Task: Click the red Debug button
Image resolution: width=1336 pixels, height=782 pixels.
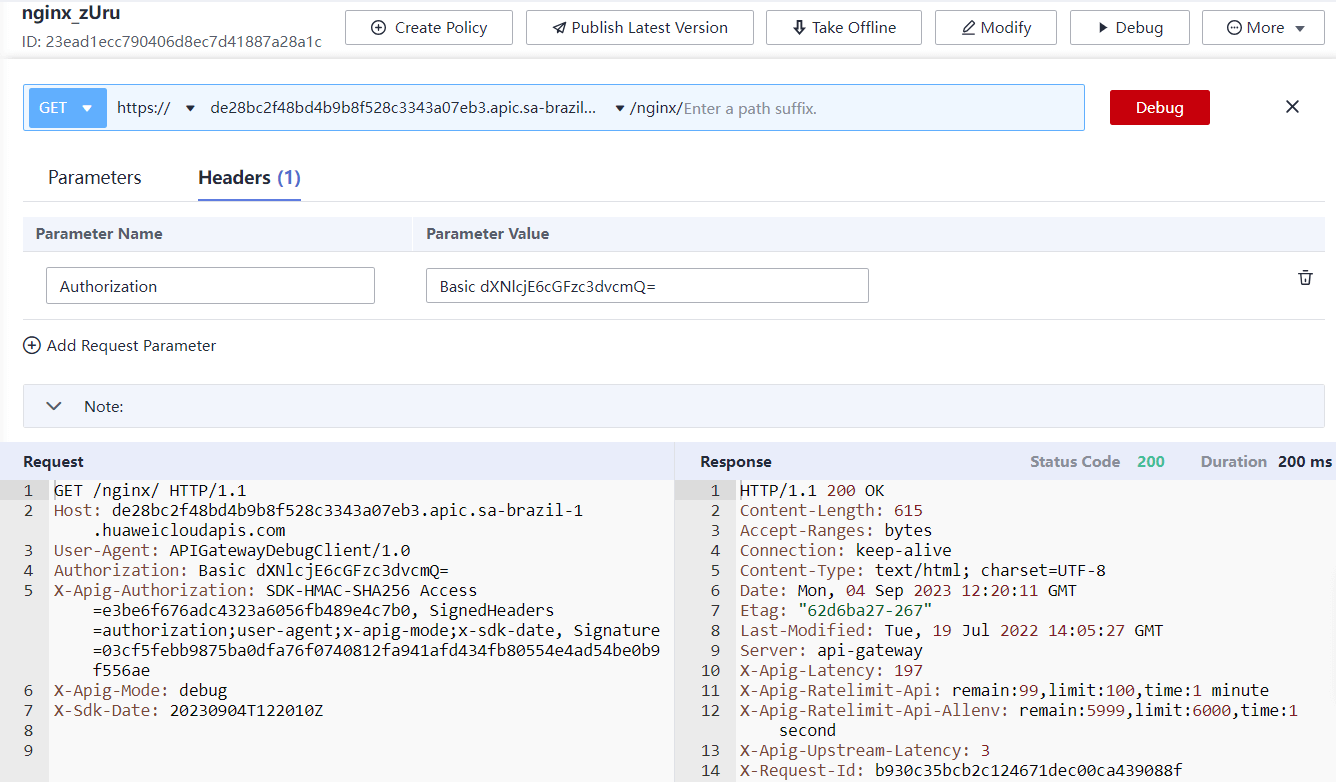Action: point(1159,106)
